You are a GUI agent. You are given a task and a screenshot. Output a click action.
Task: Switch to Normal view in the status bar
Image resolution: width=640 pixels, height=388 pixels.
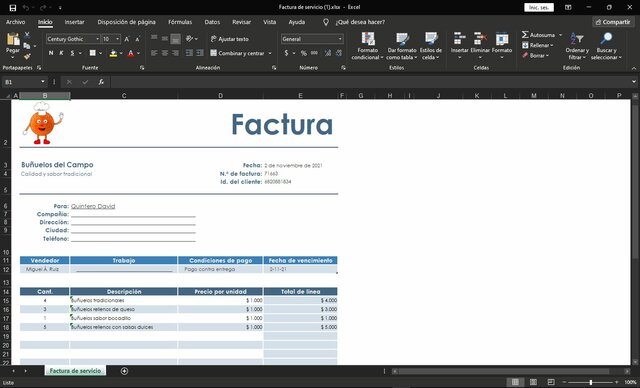[516, 382]
